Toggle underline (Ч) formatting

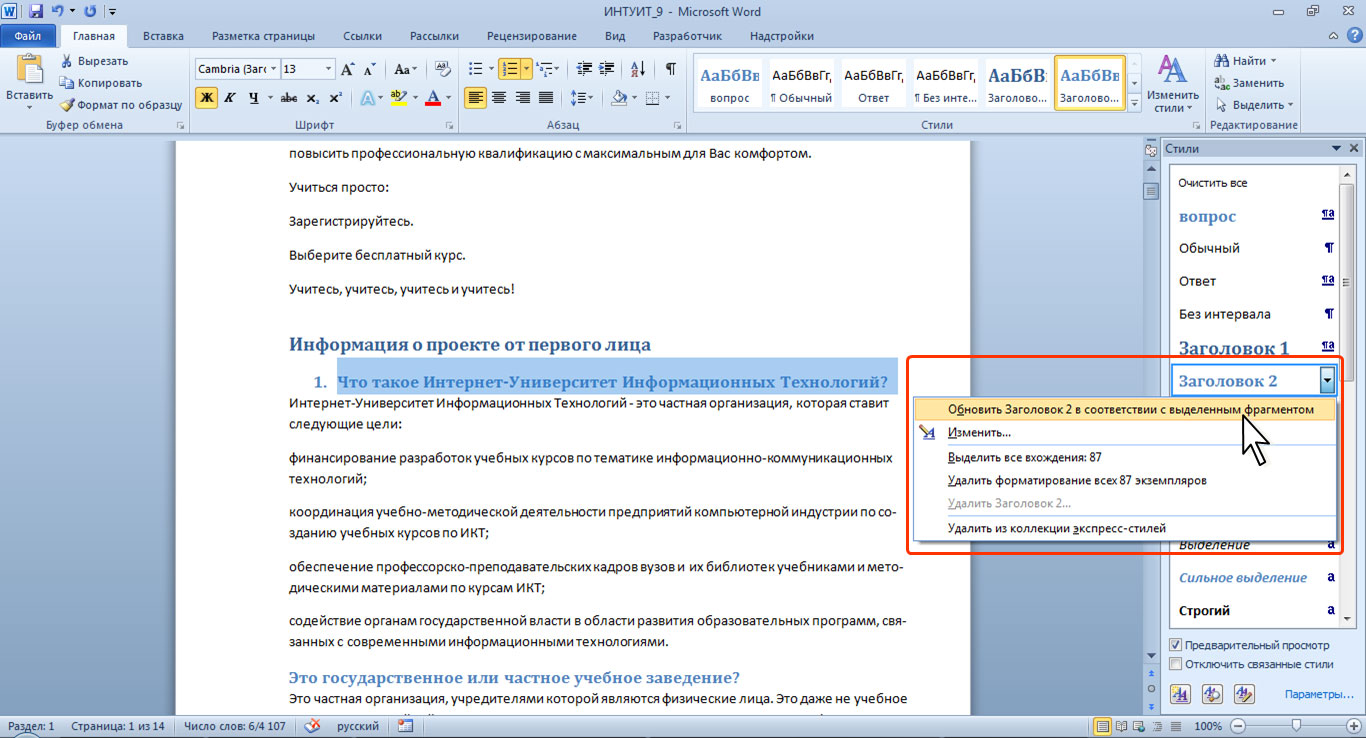(x=255, y=97)
